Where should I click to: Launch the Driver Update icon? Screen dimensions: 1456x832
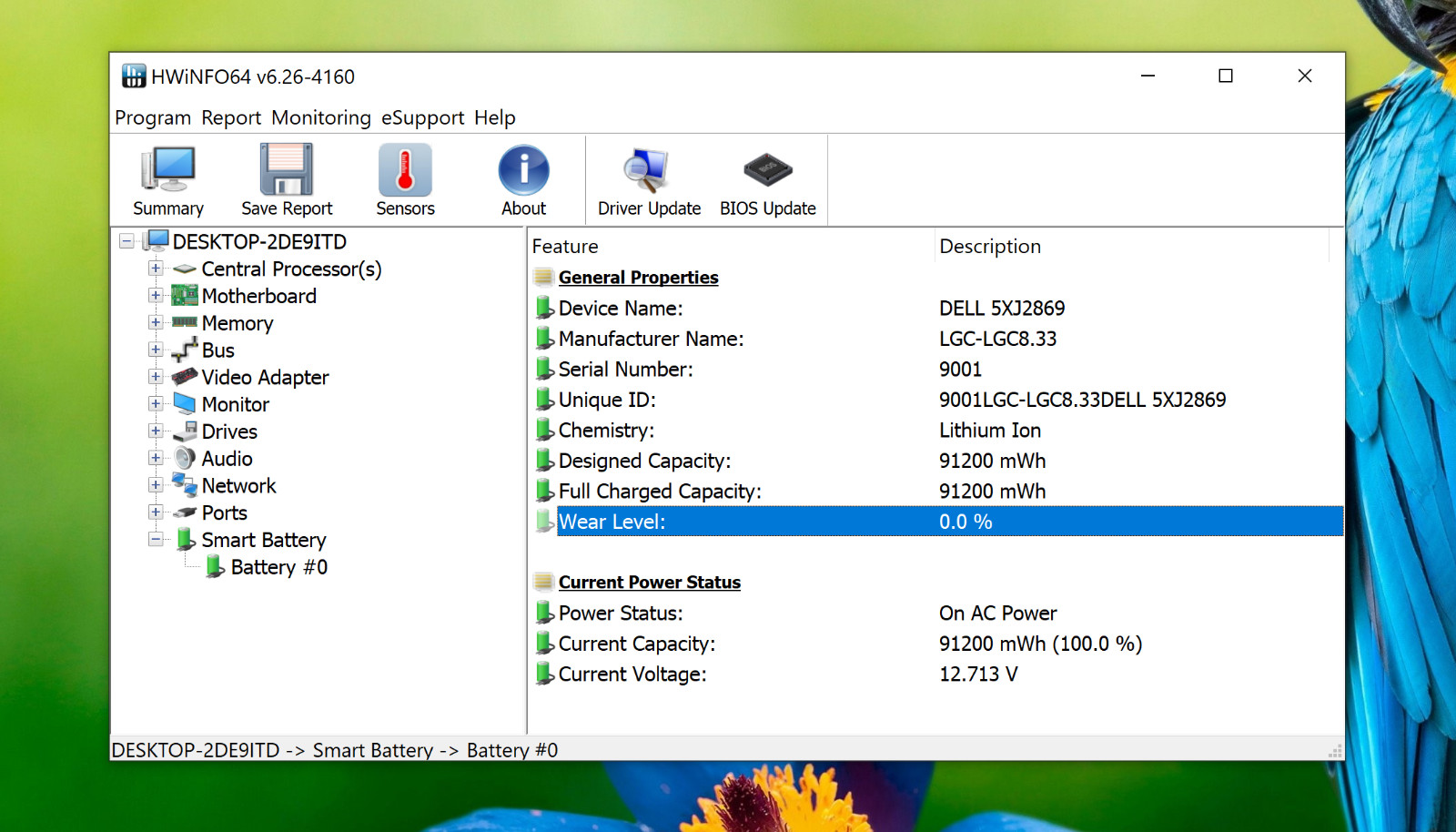pyautogui.click(x=647, y=169)
